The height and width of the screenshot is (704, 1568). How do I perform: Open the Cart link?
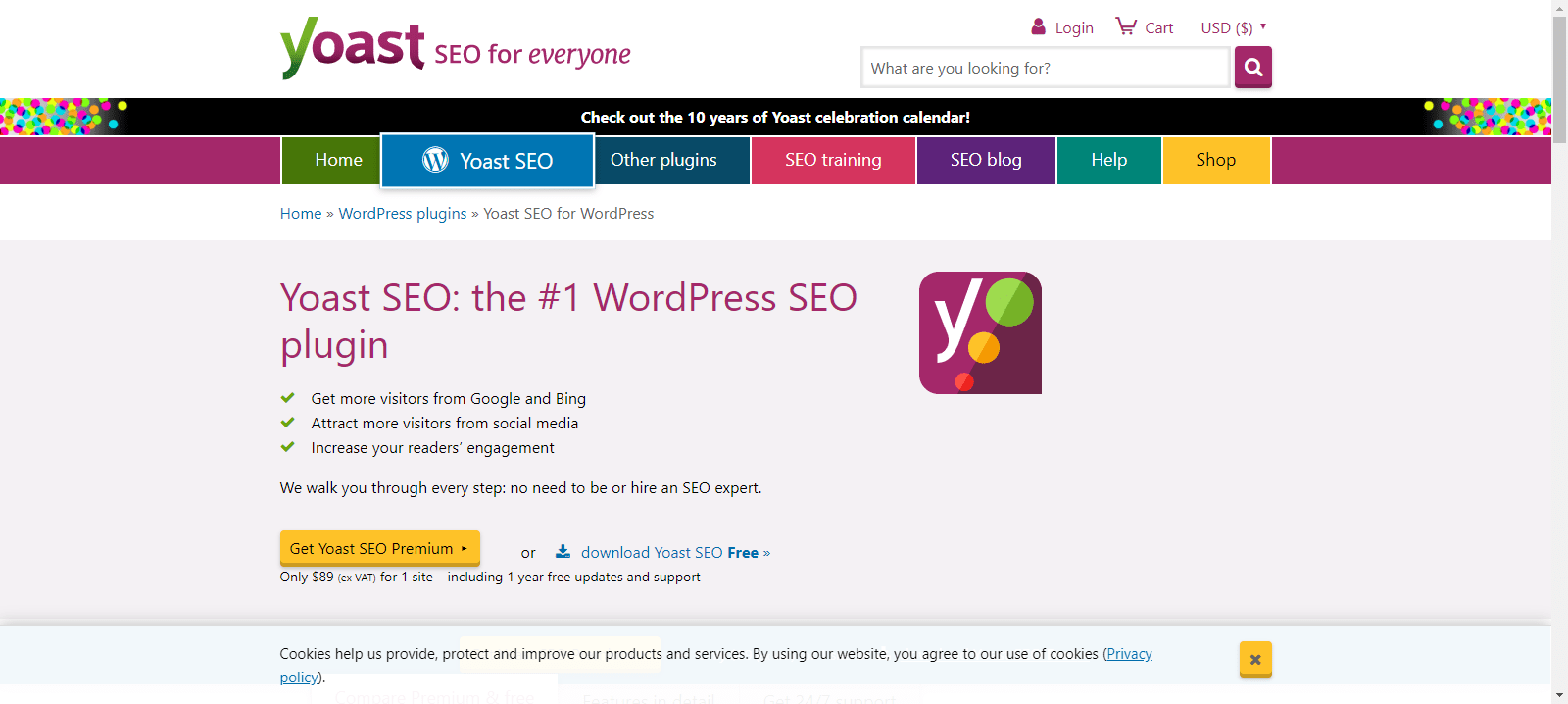point(1159,28)
